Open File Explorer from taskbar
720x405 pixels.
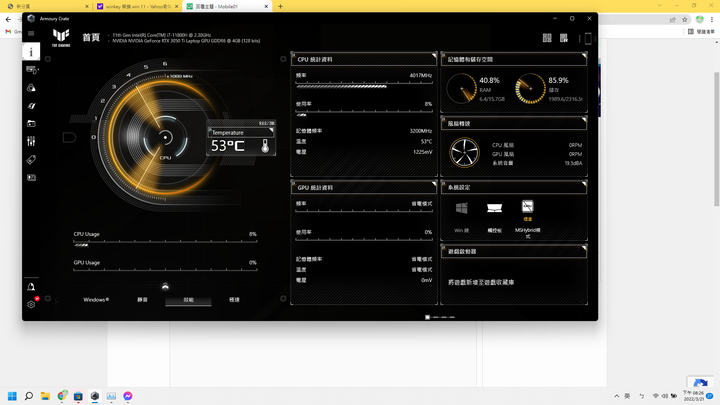45,396
